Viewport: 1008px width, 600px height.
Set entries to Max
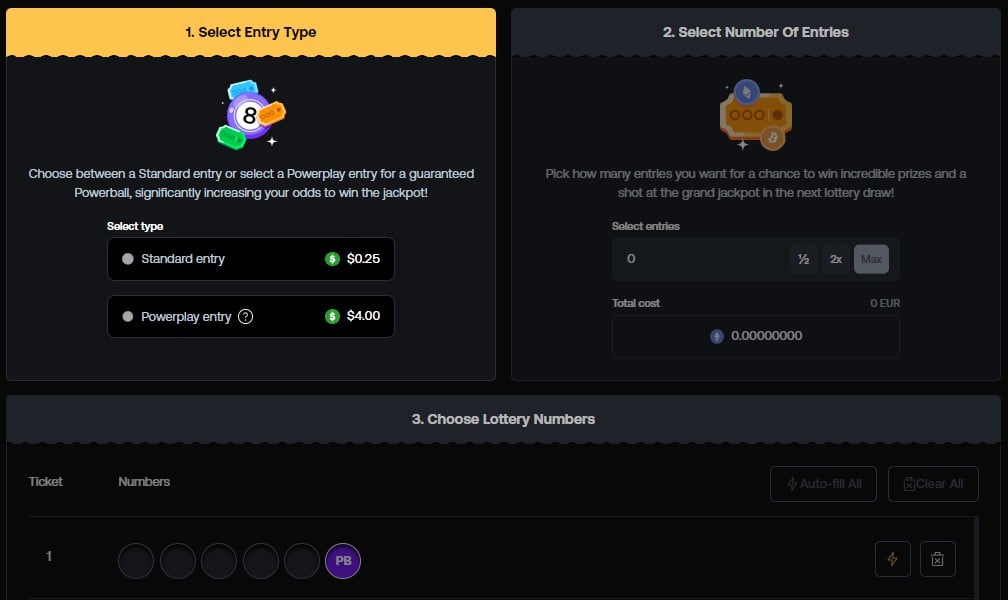click(x=871, y=259)
